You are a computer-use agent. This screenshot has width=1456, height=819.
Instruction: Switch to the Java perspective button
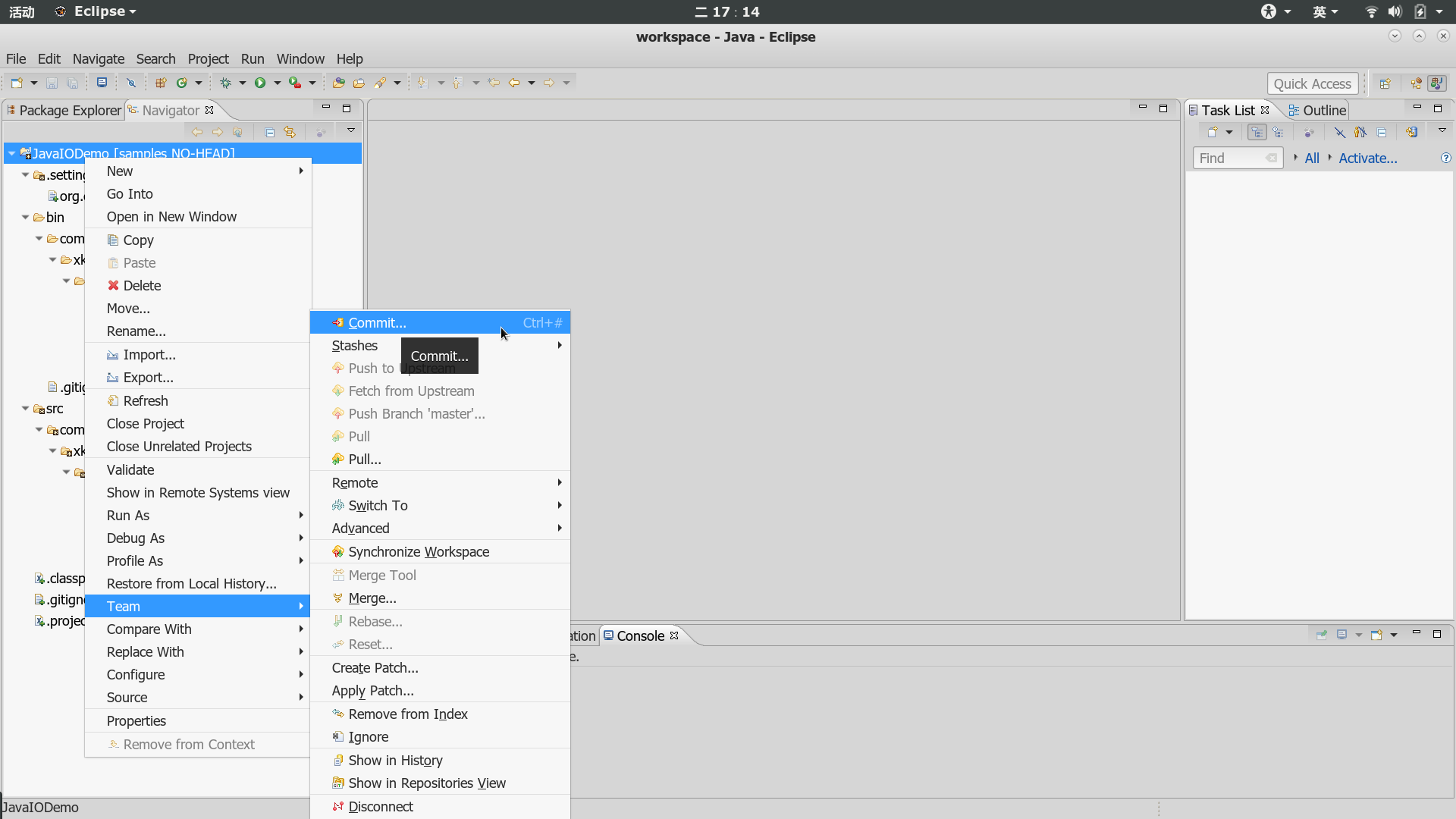[x=1437, y=83]
